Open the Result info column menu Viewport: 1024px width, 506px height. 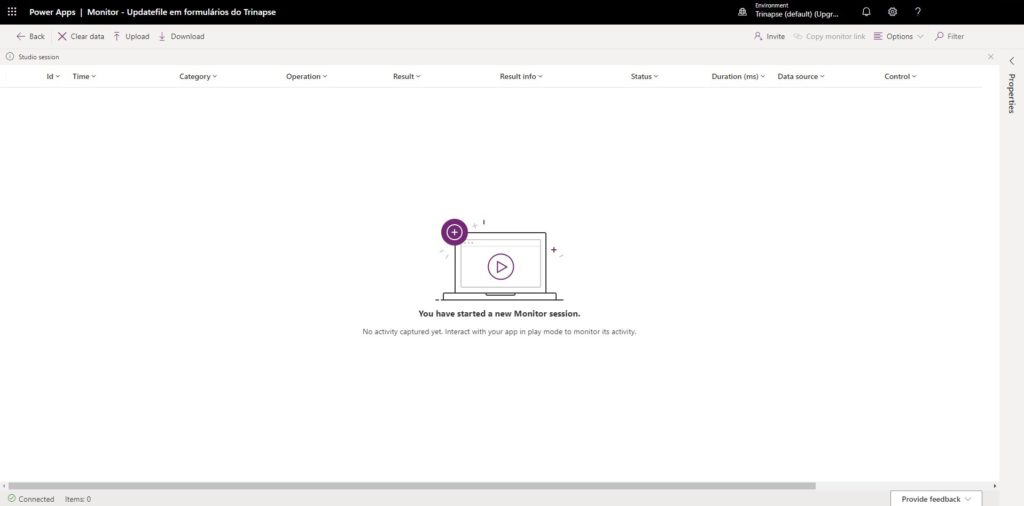click(x=521, y=76)
